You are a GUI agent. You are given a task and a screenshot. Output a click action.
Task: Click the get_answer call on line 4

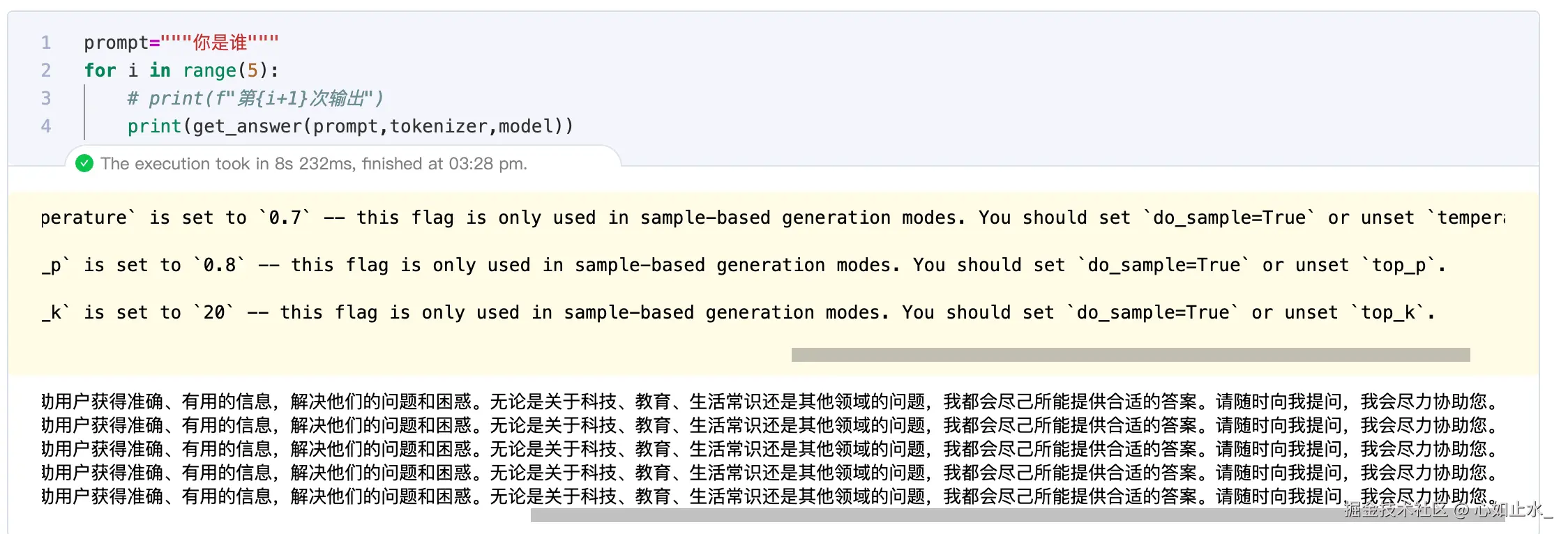(x=247, y=126)
